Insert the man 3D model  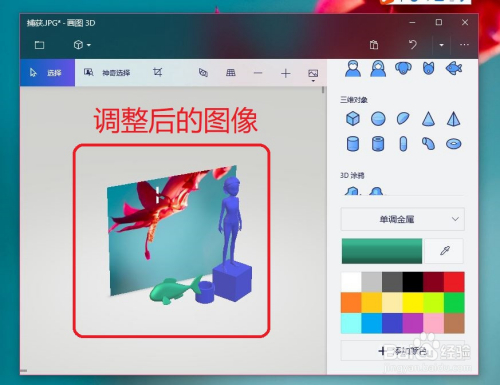[353, 69]
